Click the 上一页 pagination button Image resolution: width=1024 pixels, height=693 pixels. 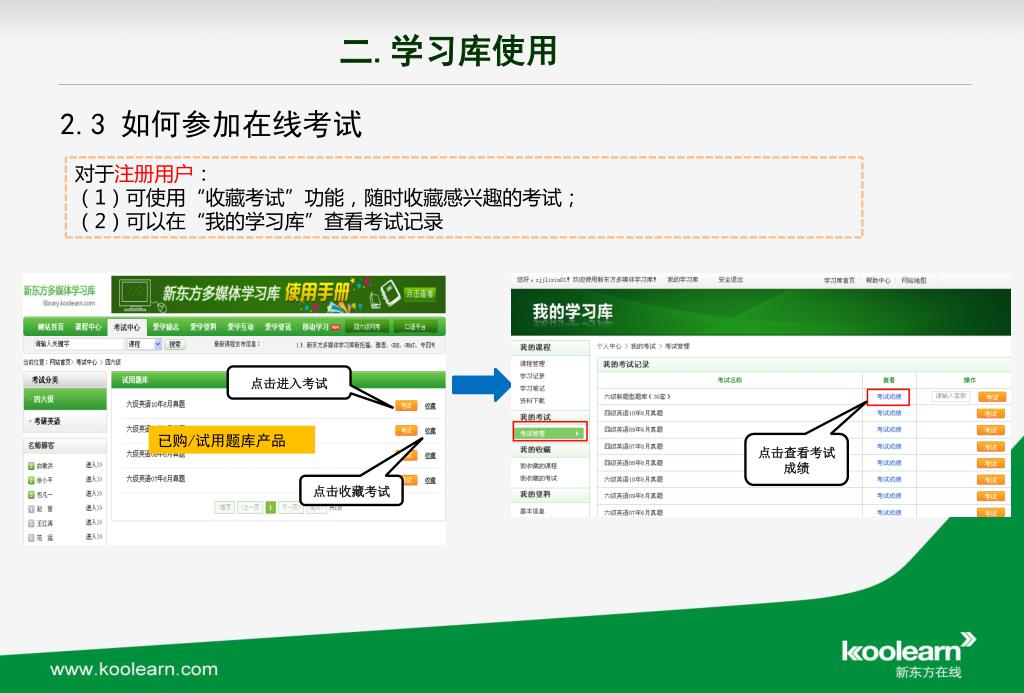[250, 508]
